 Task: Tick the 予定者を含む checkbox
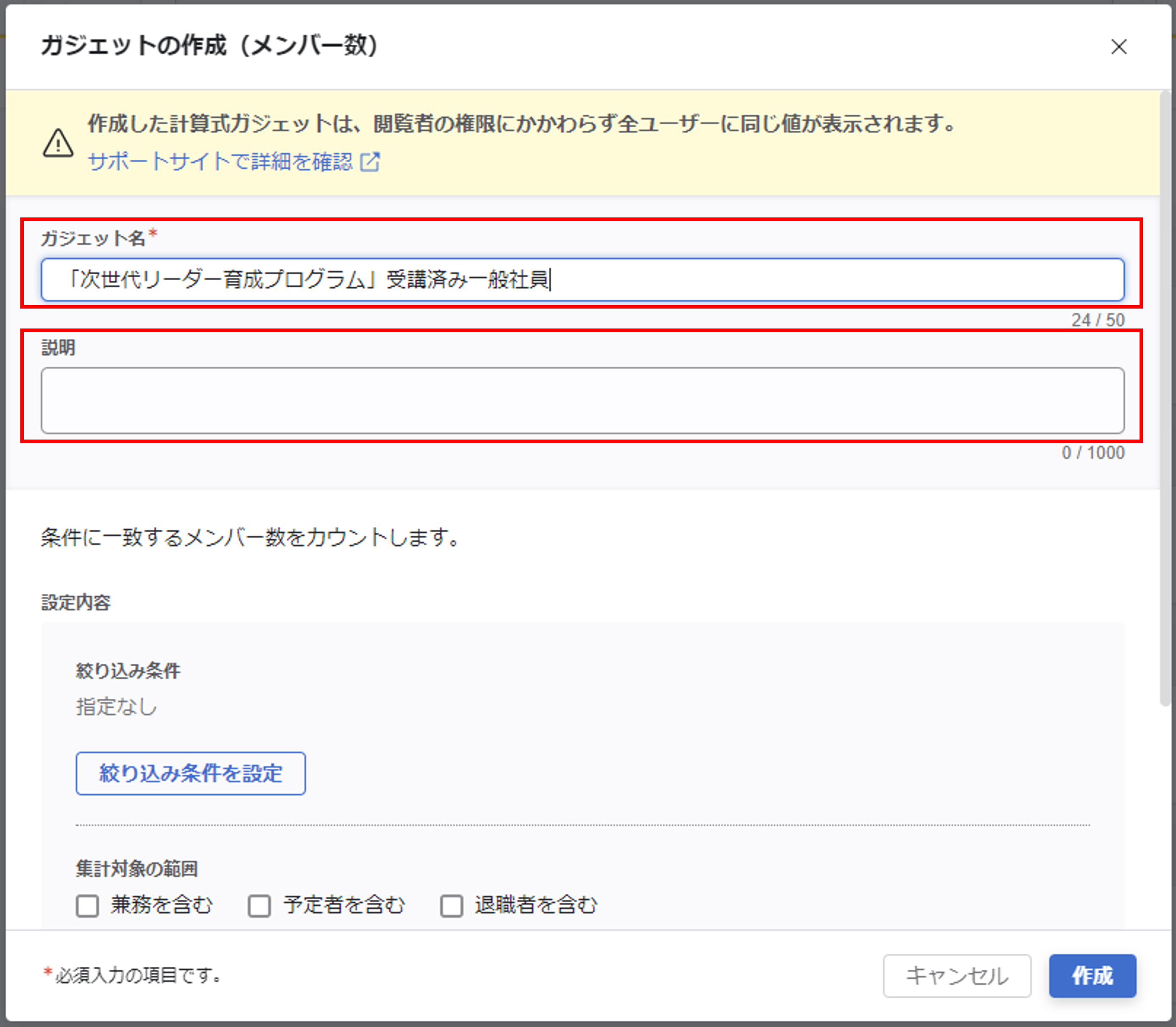[x=259, y=906]
